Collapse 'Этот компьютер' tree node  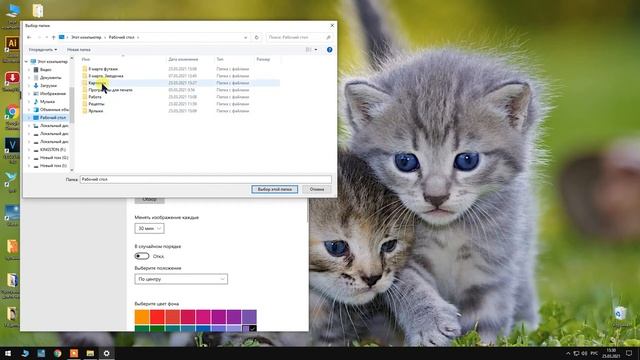click(27, 62)
